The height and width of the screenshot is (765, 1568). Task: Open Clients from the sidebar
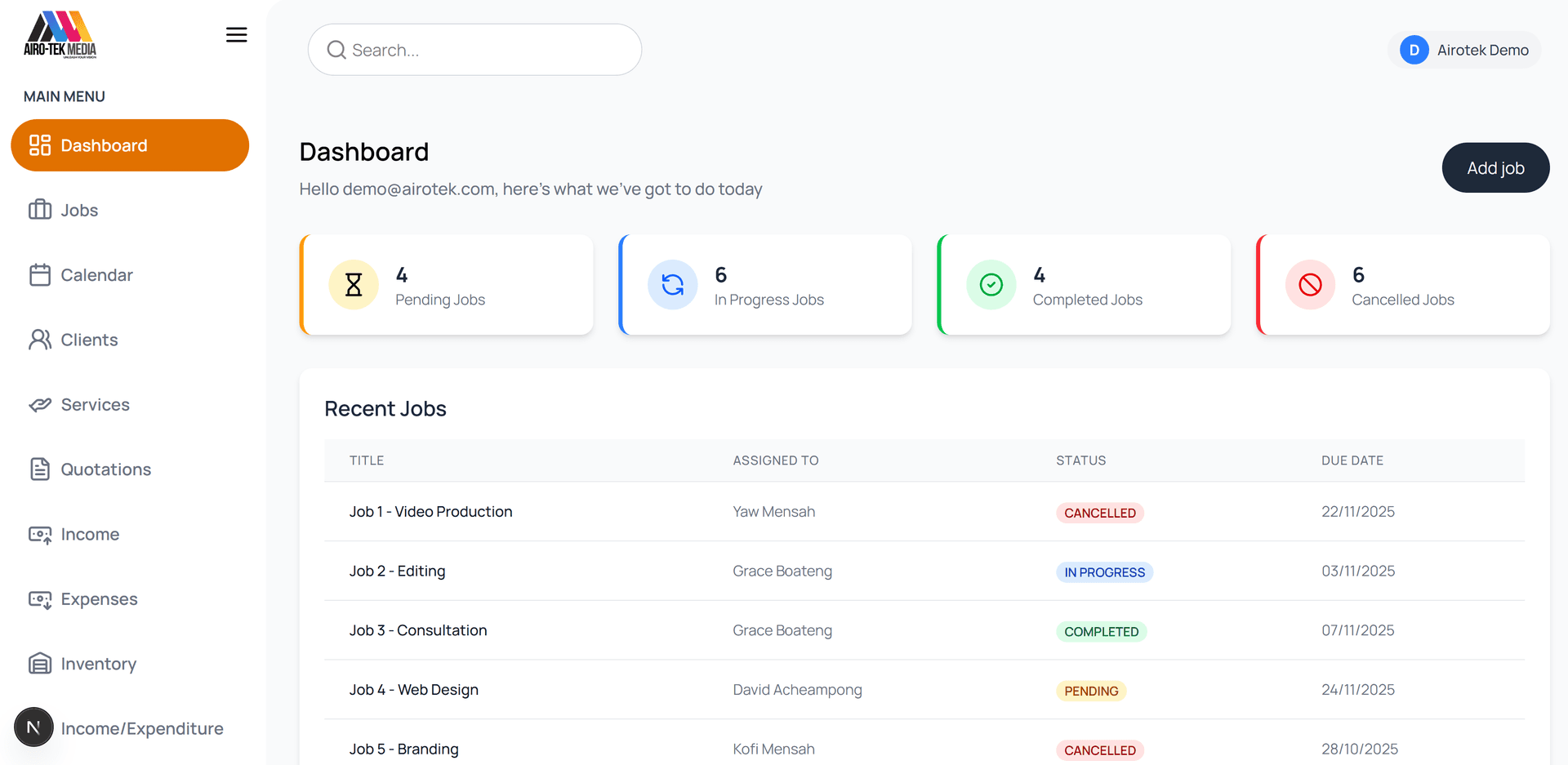(89, 340)
